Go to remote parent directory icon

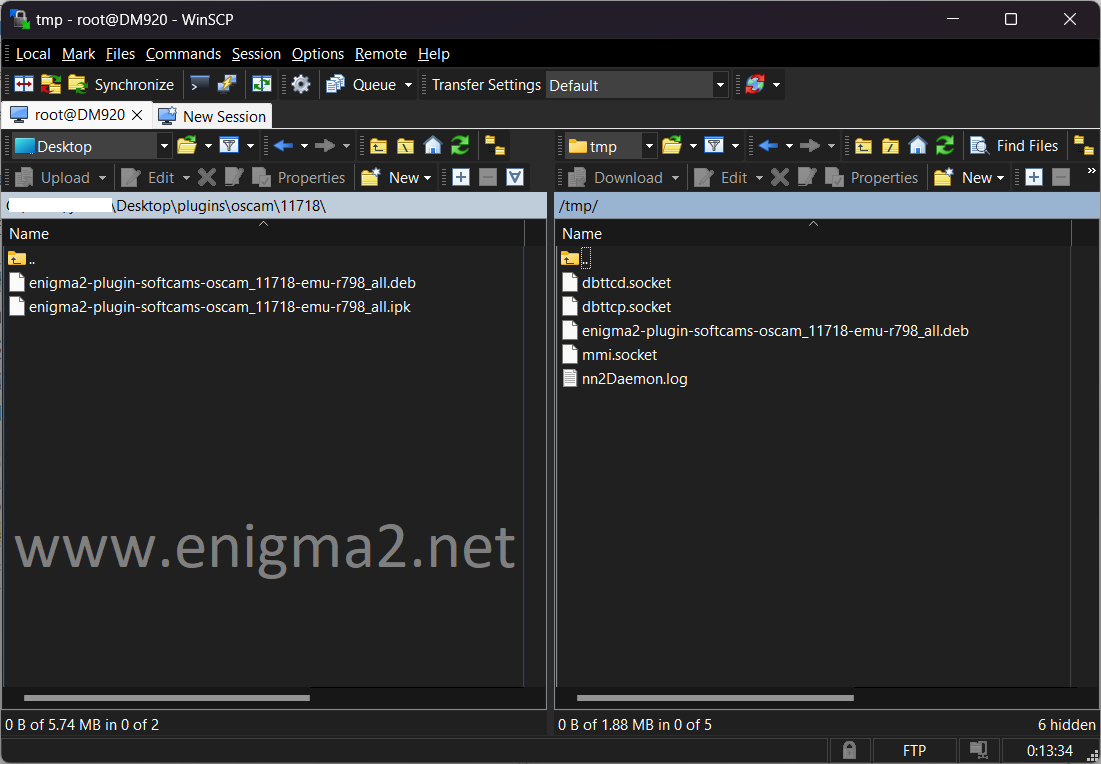[x=863, y=146]
